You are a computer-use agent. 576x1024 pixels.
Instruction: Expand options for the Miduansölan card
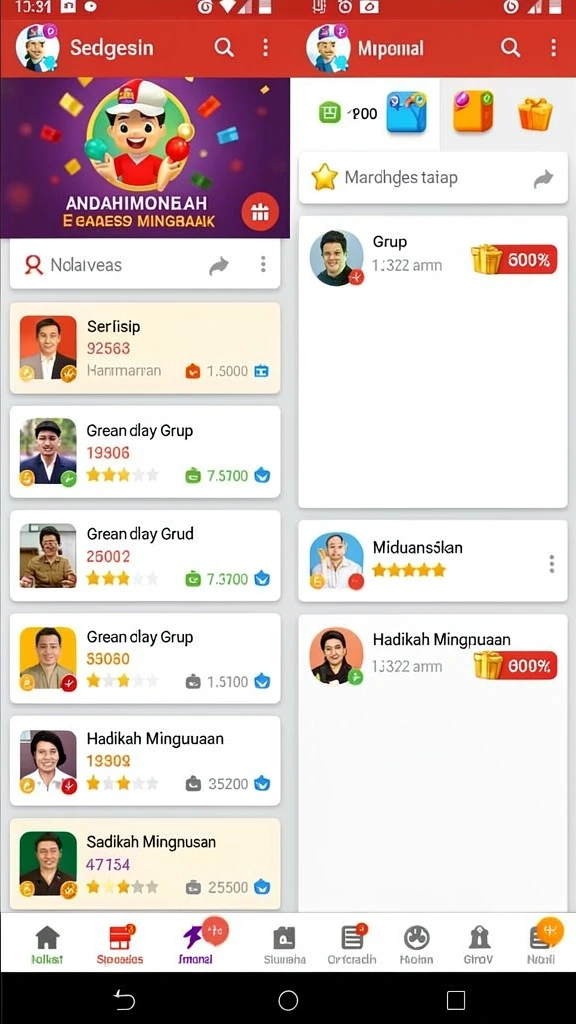coord(552,564)
